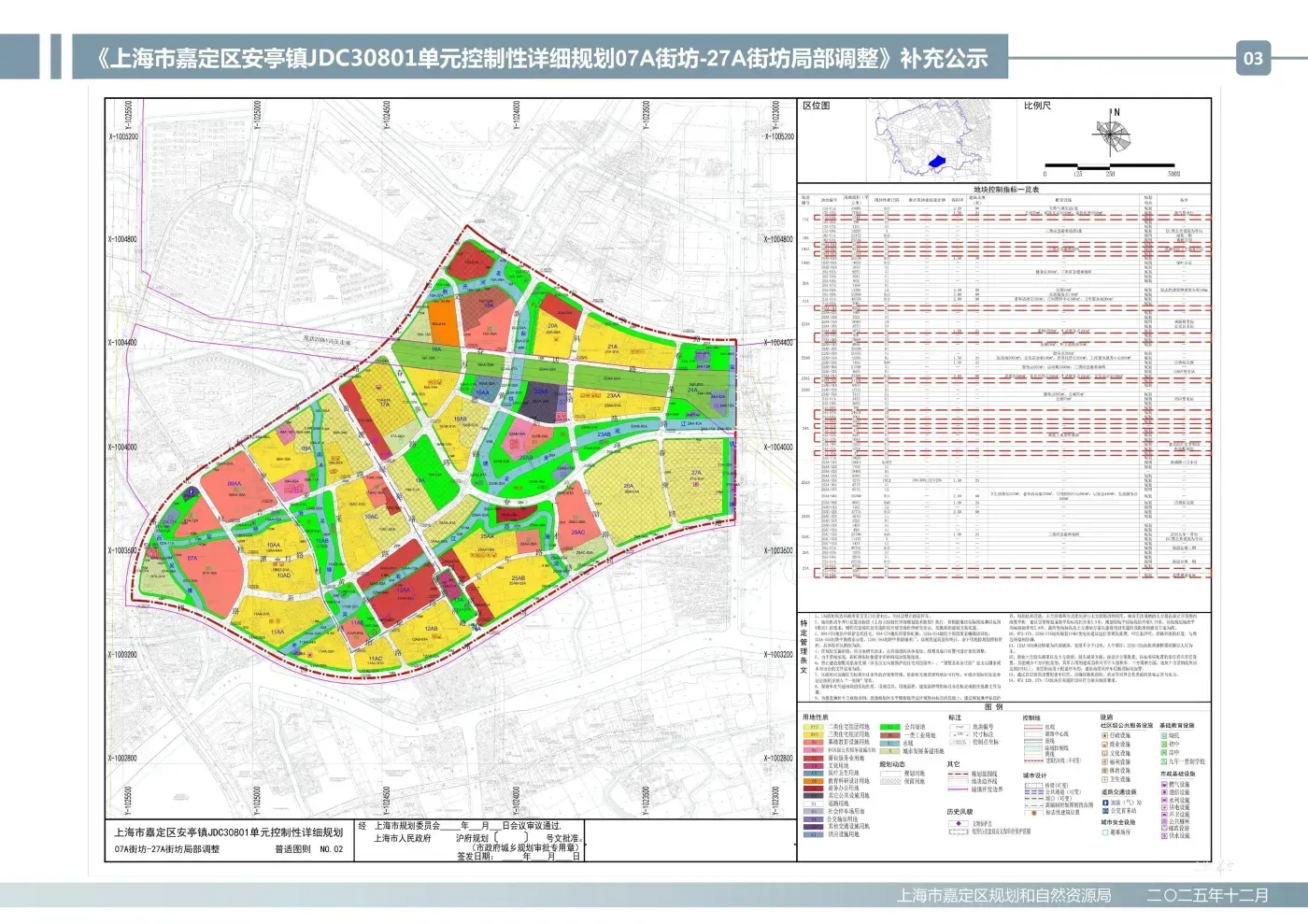1308x924 pixels.
Task: Click the gas facility icon in legend
Action: pos(1163,785)
